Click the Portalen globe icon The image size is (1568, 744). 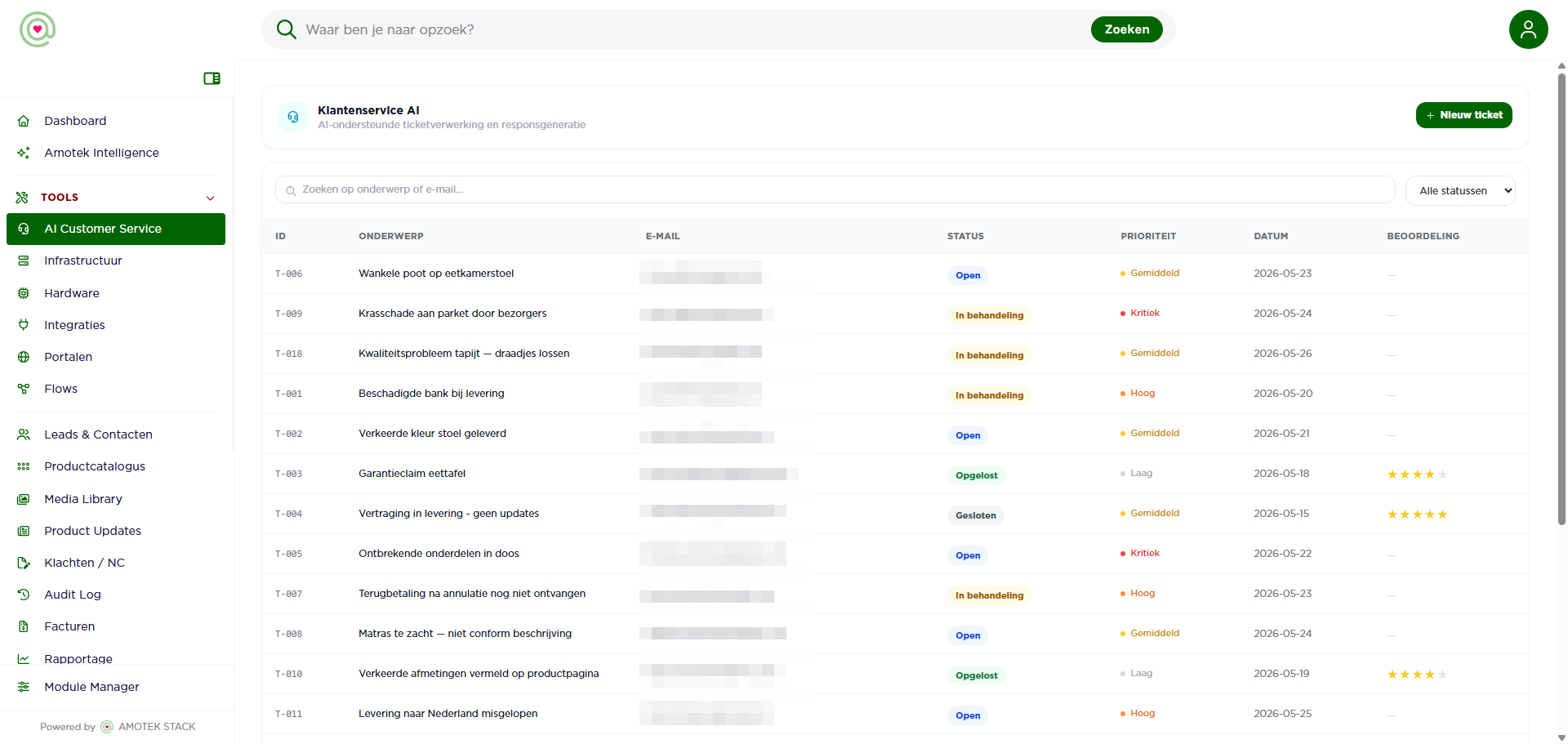click(x=24, y=357)
